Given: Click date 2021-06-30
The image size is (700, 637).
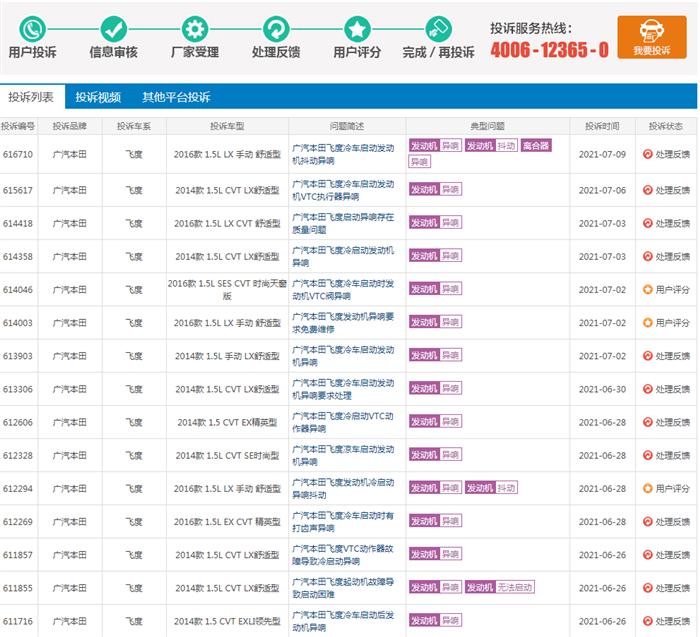Looking at the screenshot, I should (x=602, y=389).
